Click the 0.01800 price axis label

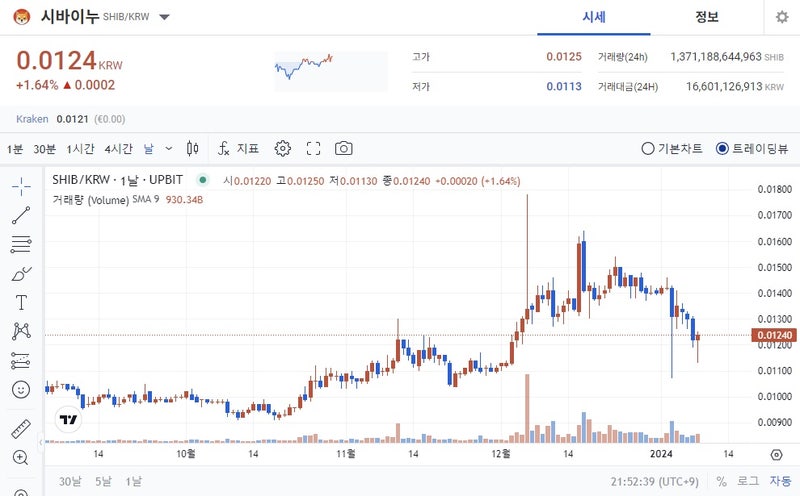(x=774, y=189)
